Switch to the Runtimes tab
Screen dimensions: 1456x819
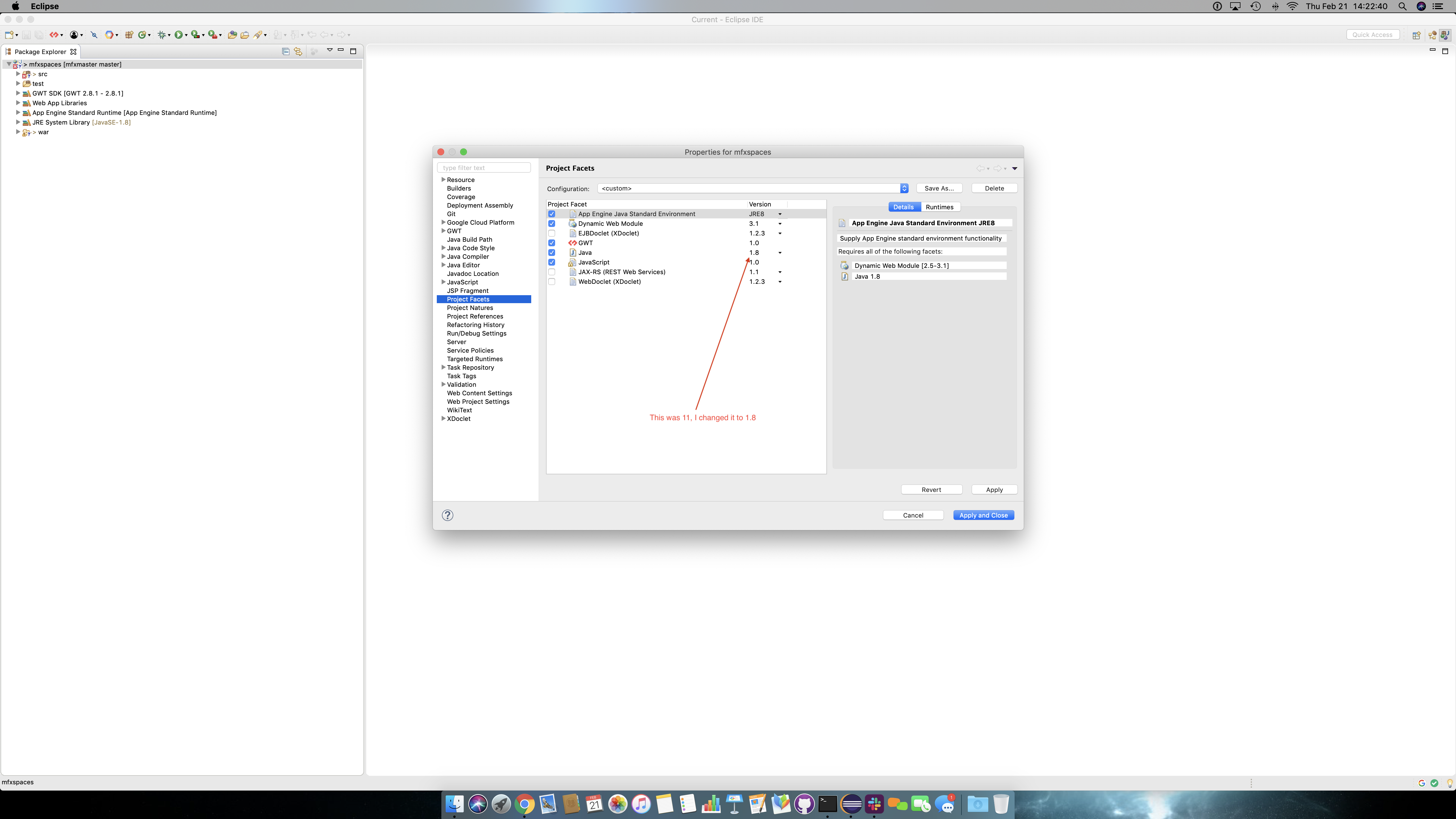coord(940,207)
